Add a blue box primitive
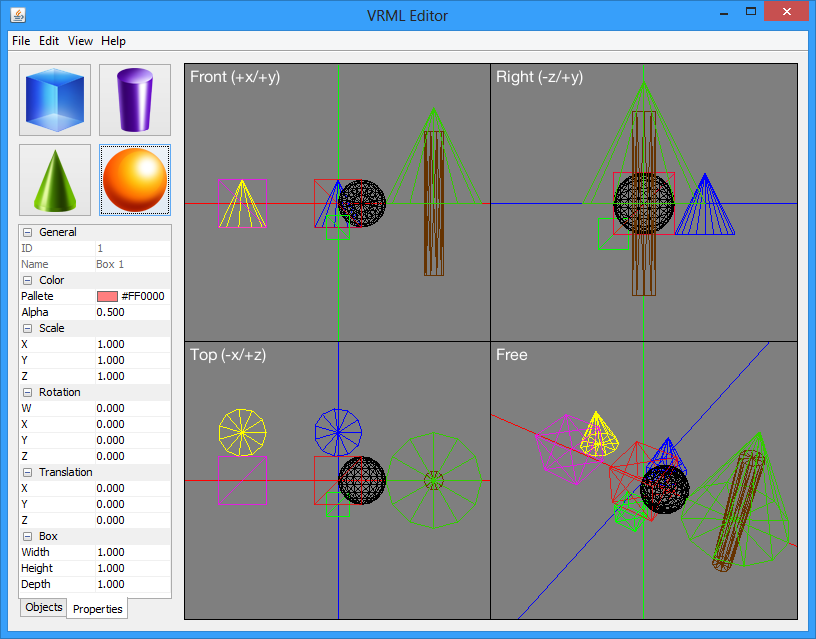 click(x=55, y=100)
